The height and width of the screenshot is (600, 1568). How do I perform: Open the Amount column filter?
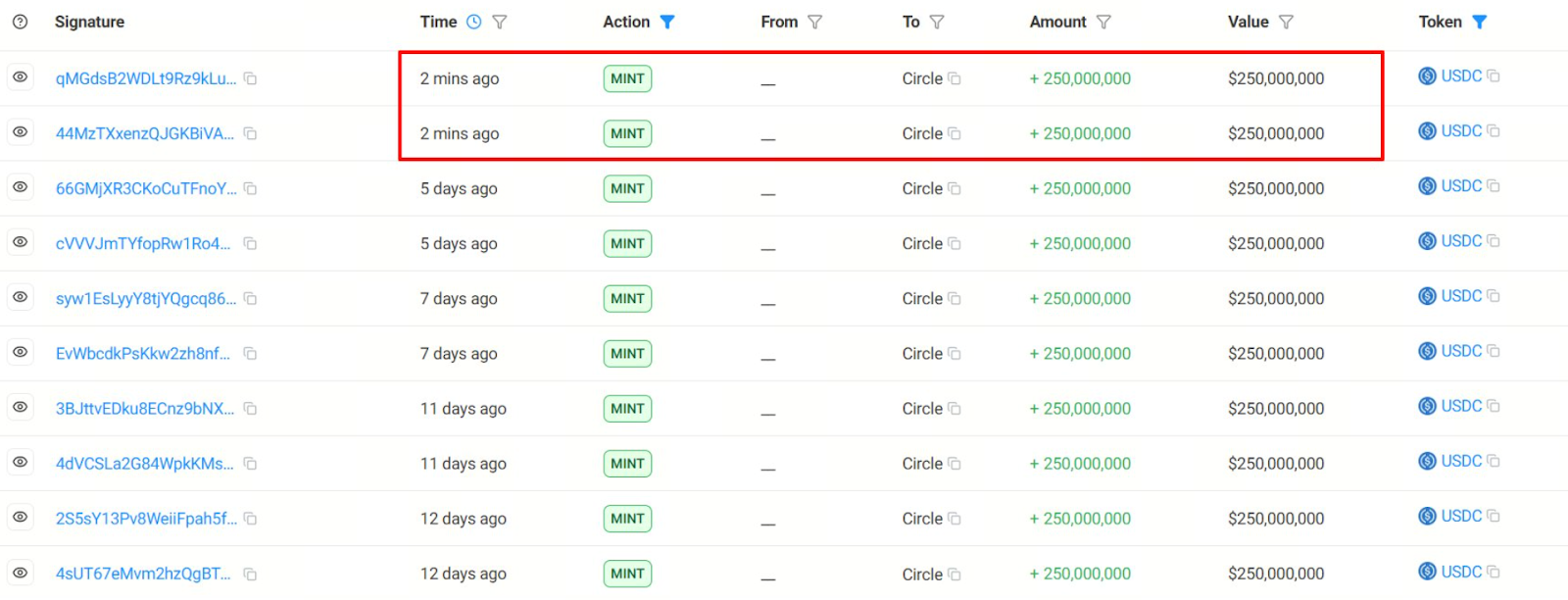click(1103, 22)
